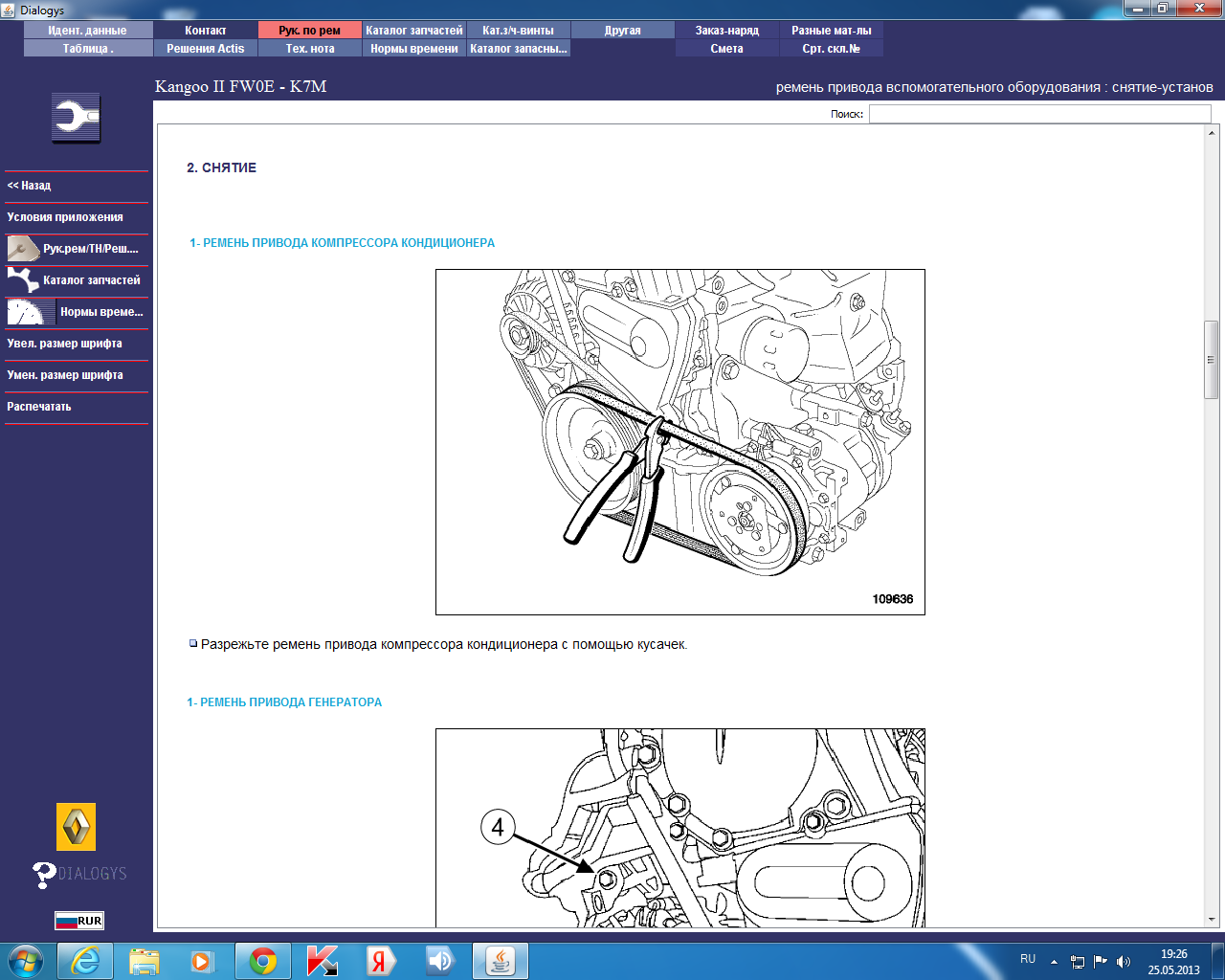Click the 2. СНЯТИЕ section heading
This screenshot has height=980, width=1225.
pos(222,167)
